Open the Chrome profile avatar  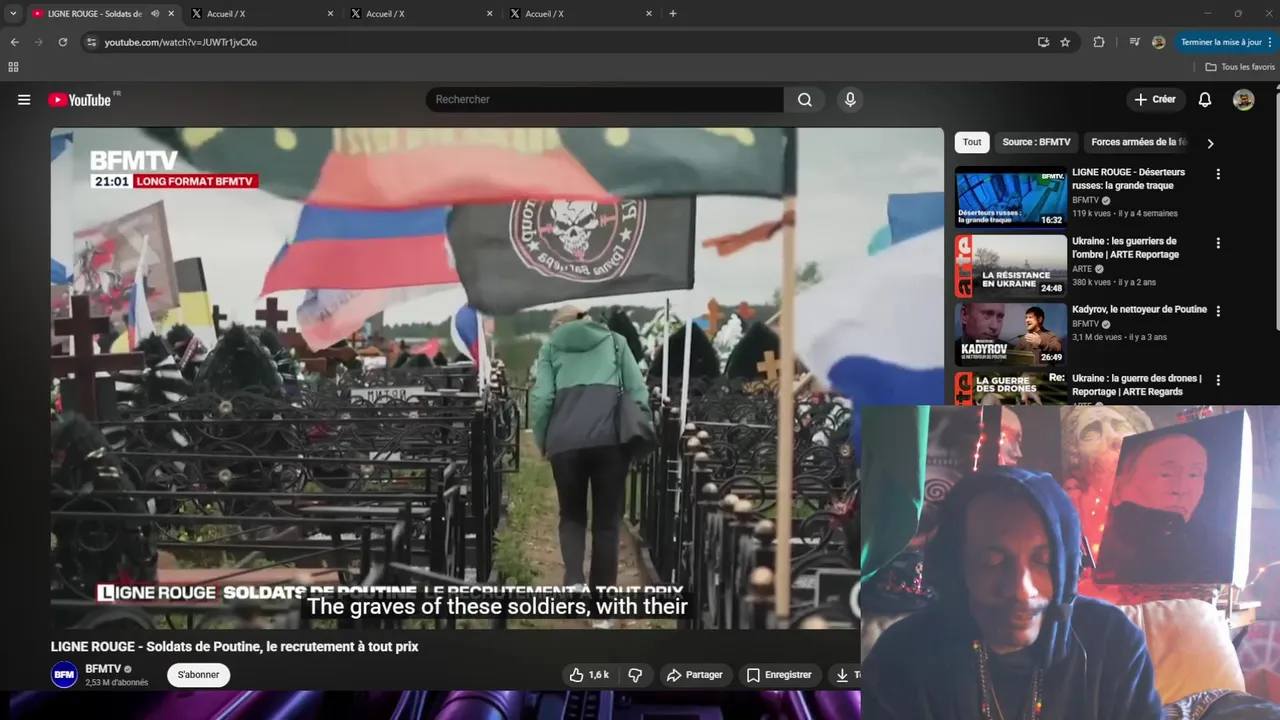(x=1158, y=42)
